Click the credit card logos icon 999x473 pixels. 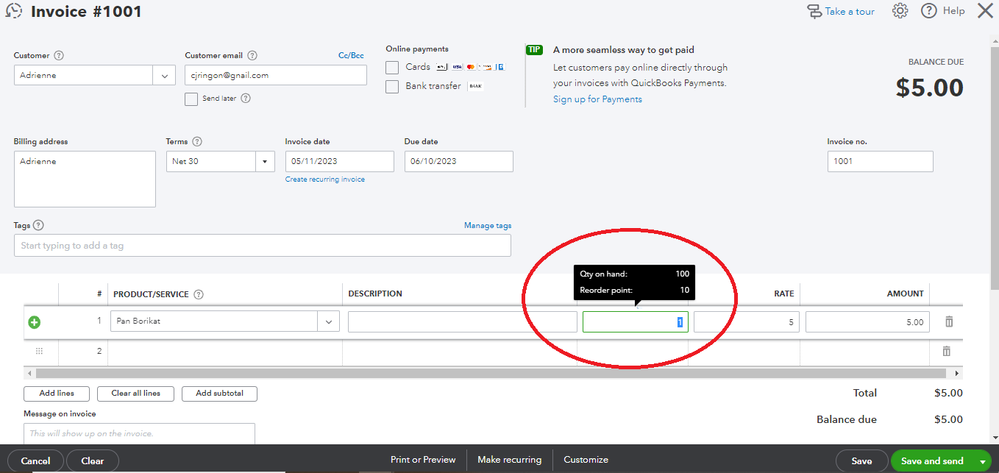coord(471,66)
